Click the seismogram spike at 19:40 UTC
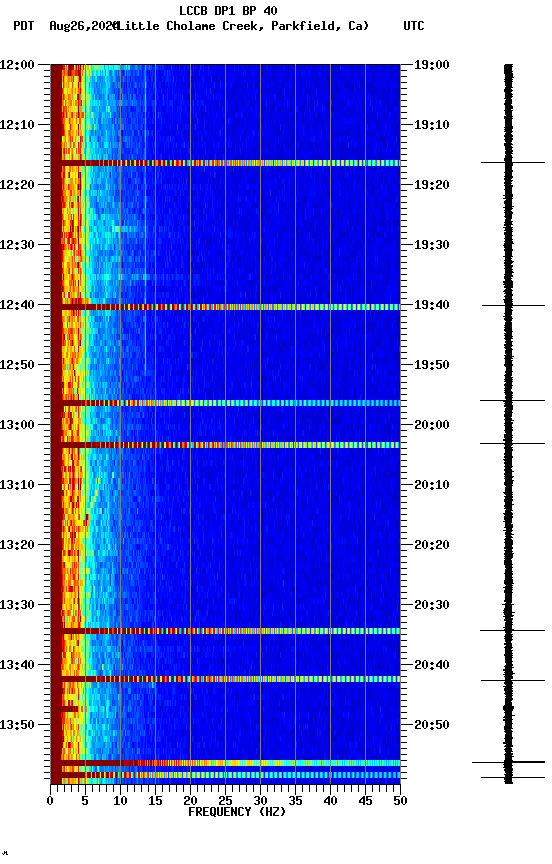 coord(513,305)
